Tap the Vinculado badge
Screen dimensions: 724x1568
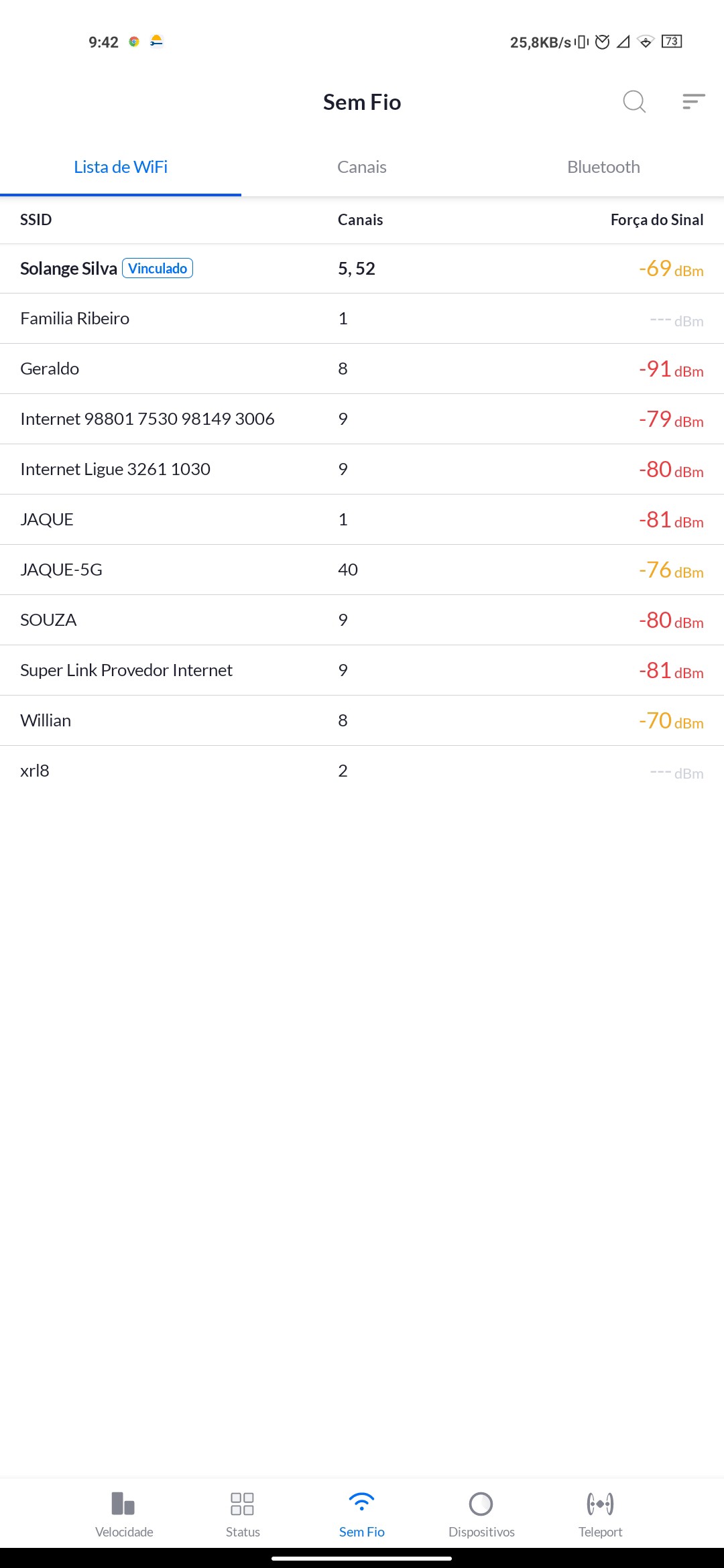pyautogui.click(x=158, y=268)
